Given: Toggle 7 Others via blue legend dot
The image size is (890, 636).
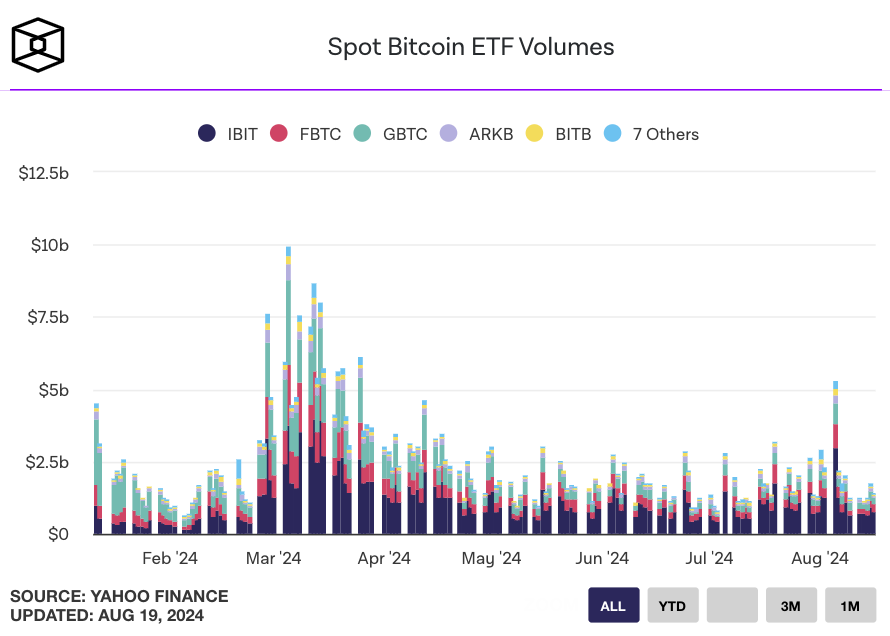Looking at the screenshot, I should click(x=612, y=133).
